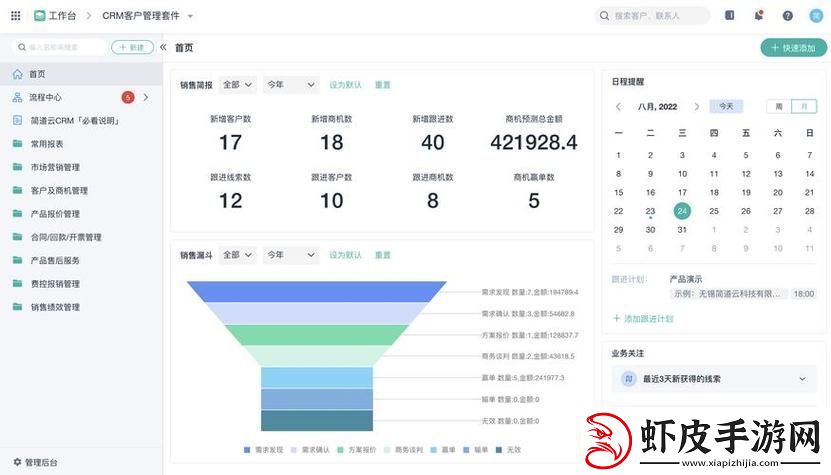Toggle 需求发现 legend in funnel chart

click(x=263, y=450)
